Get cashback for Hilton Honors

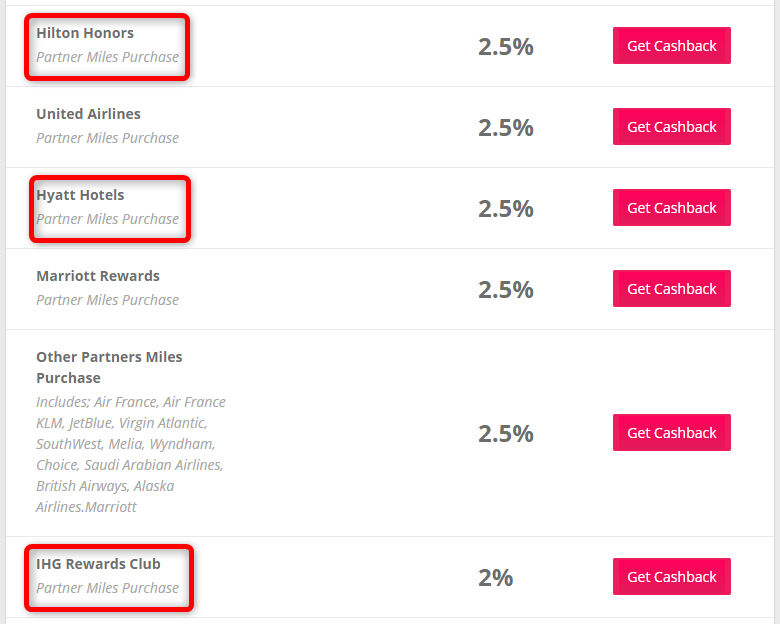(672, 46)
